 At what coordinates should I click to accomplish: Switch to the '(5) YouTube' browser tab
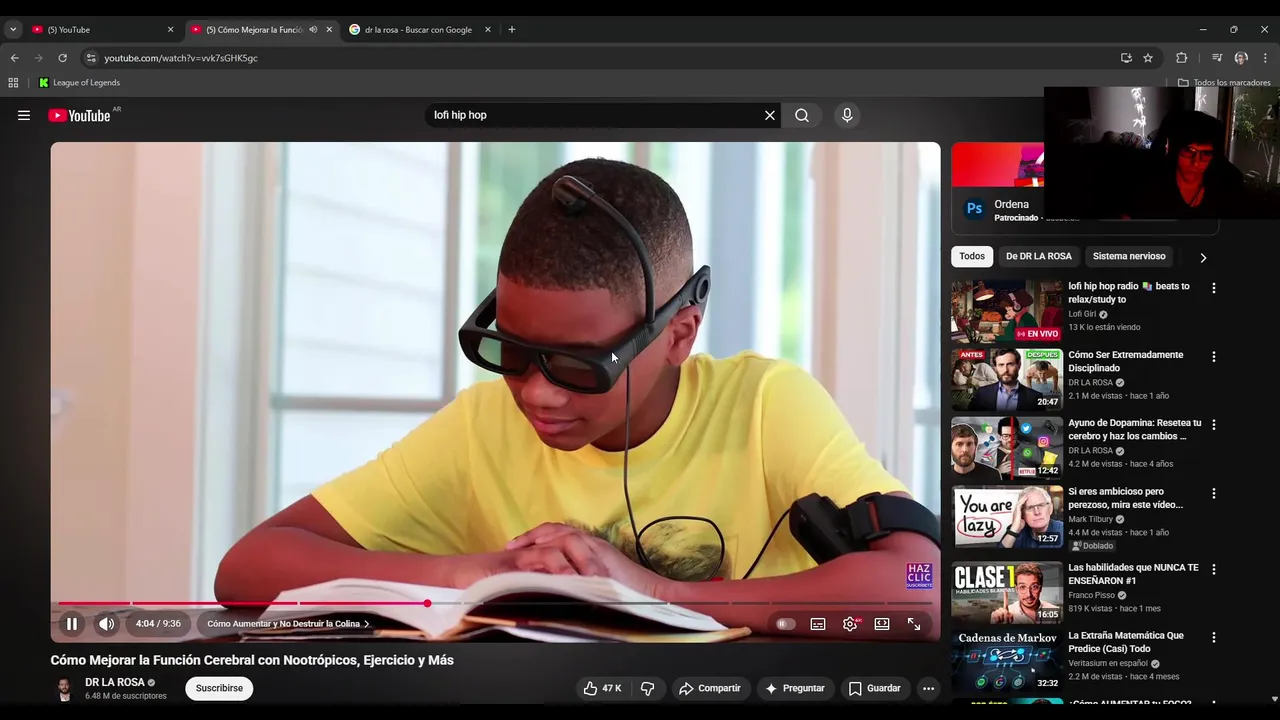[100, 30]
